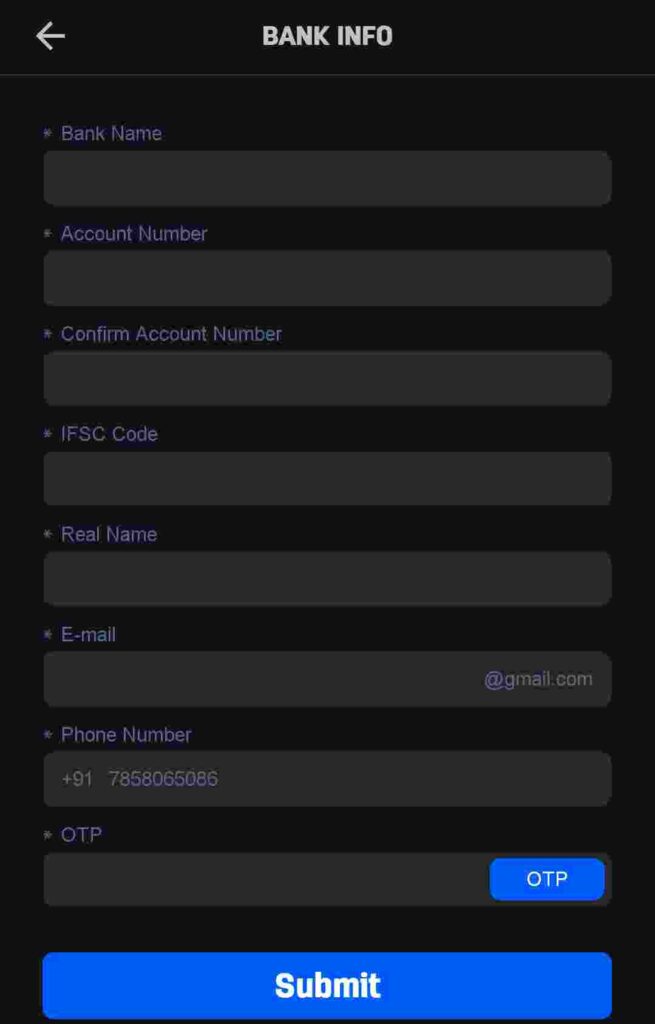Click the asterisk next to OTP label

click(x=46, y=834)
